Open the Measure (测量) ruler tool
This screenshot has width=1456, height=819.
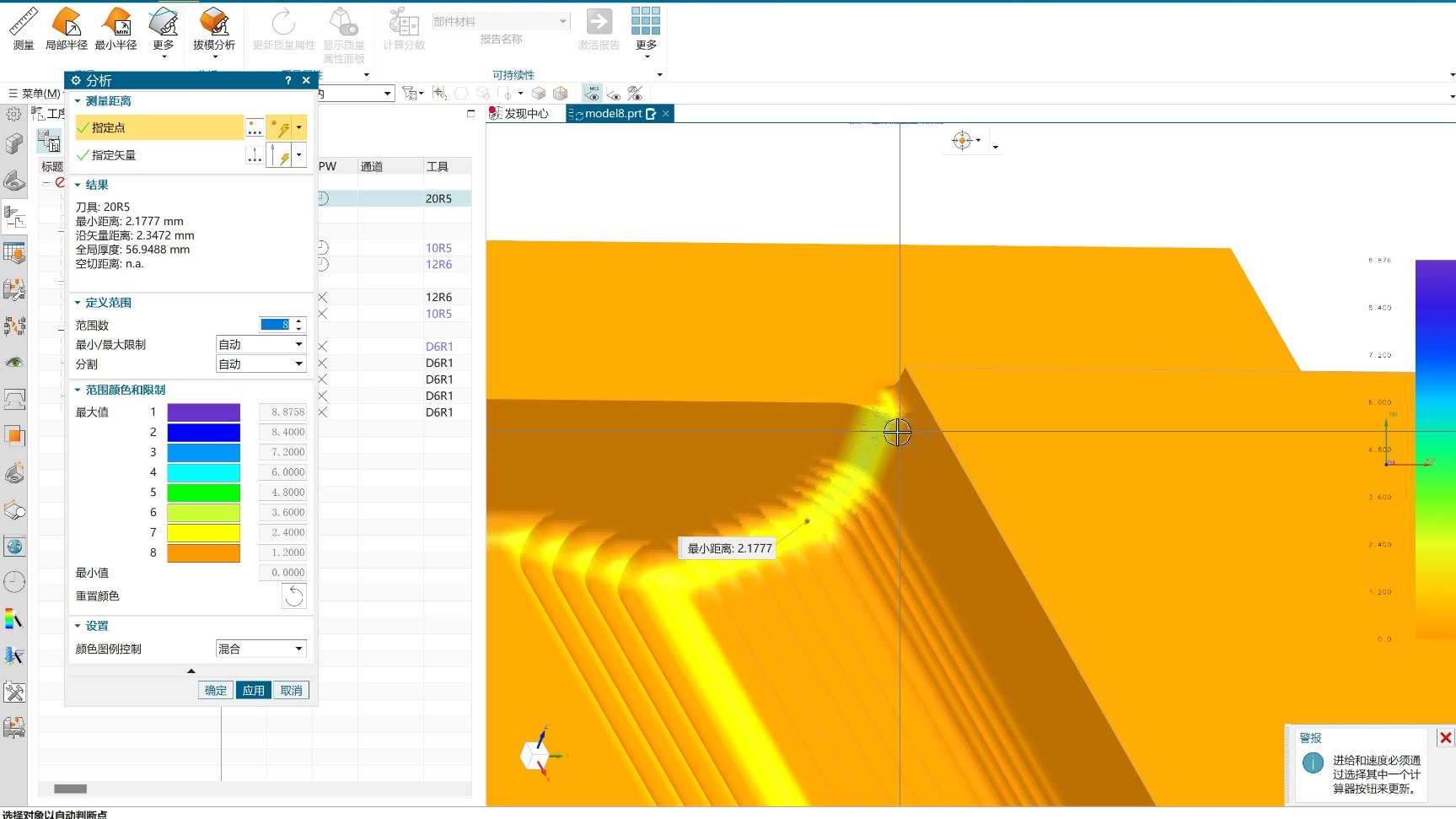[x=24, y=29]
